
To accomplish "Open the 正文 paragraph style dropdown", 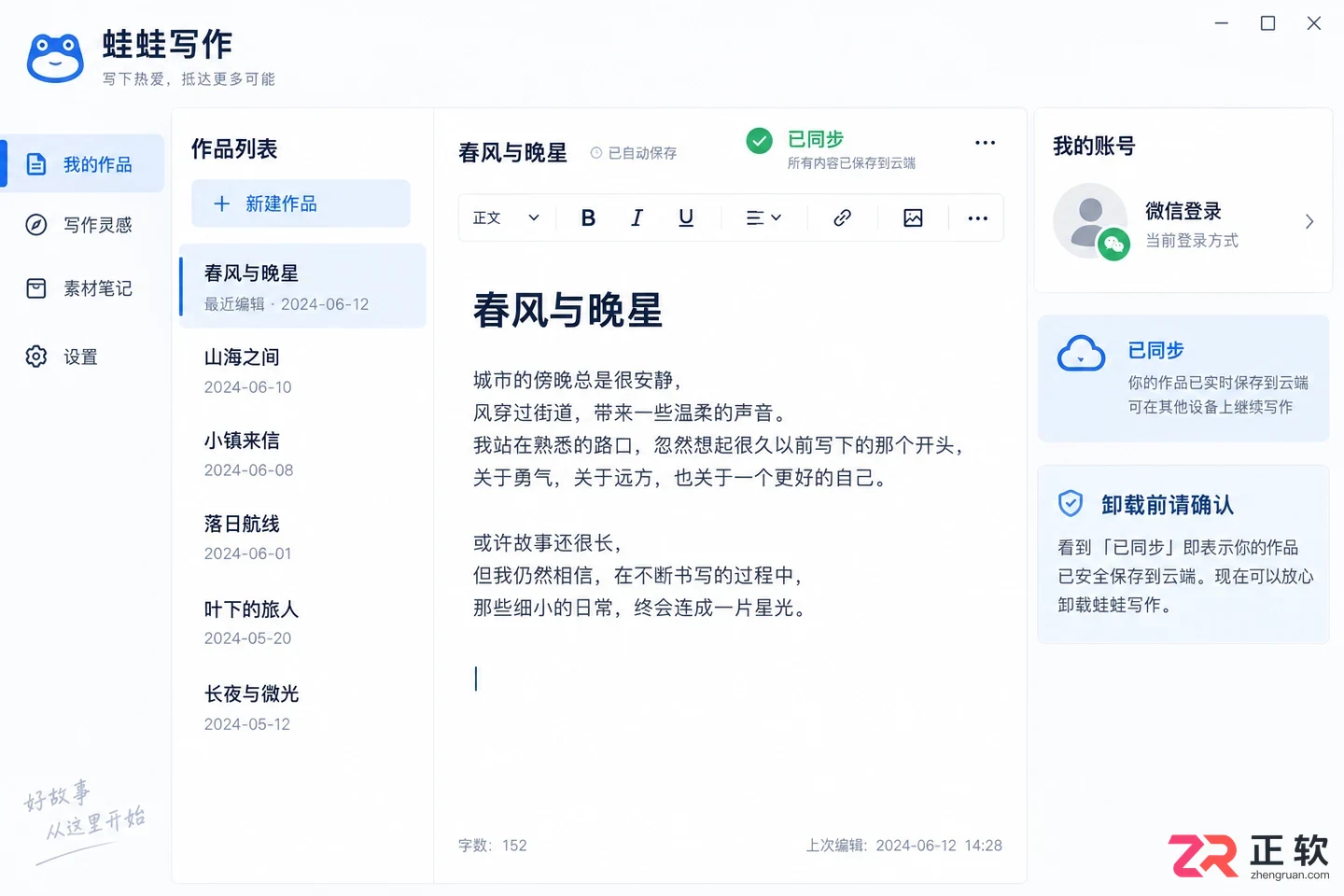I will tap(507, 217).
